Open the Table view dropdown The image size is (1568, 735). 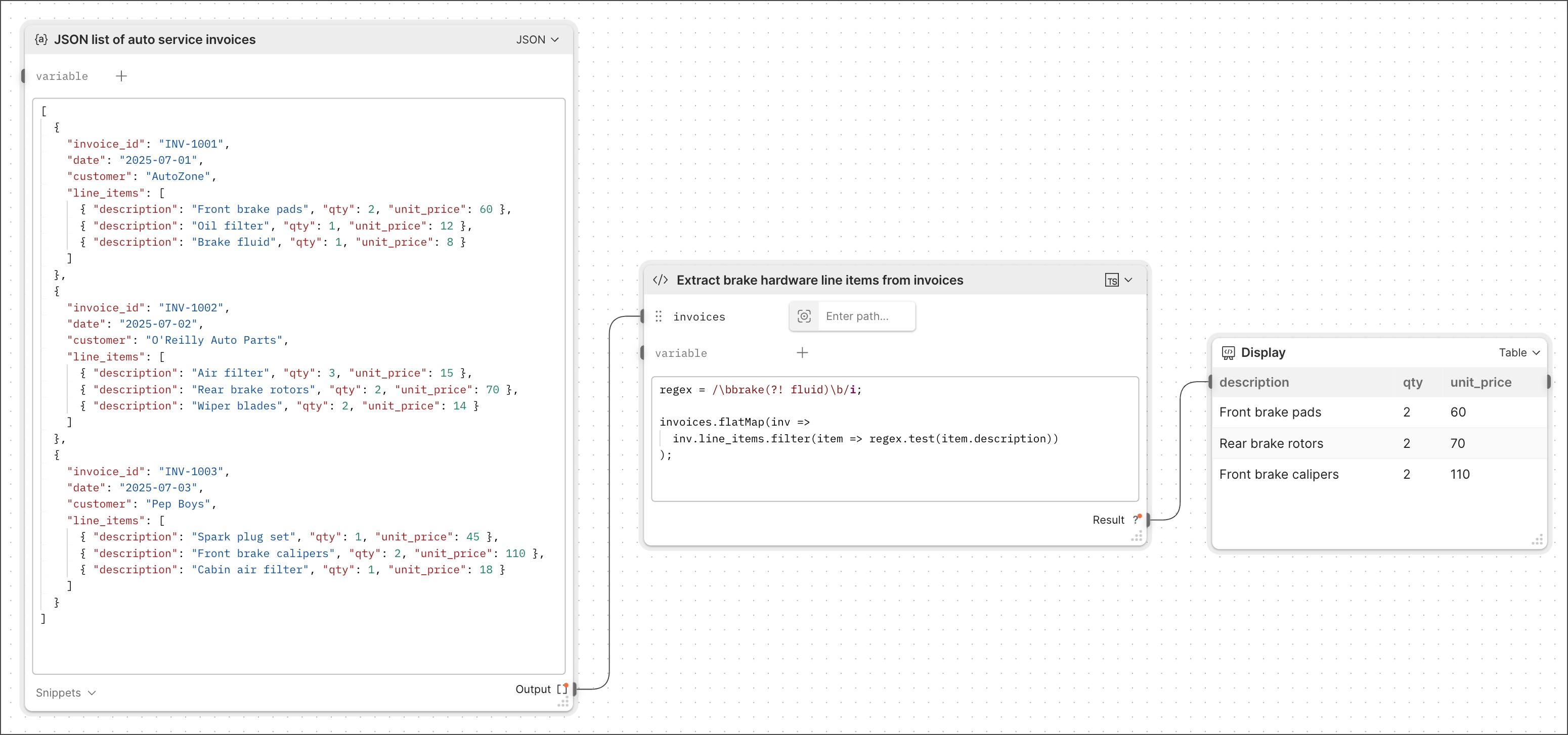click(x=1519, y=353)
